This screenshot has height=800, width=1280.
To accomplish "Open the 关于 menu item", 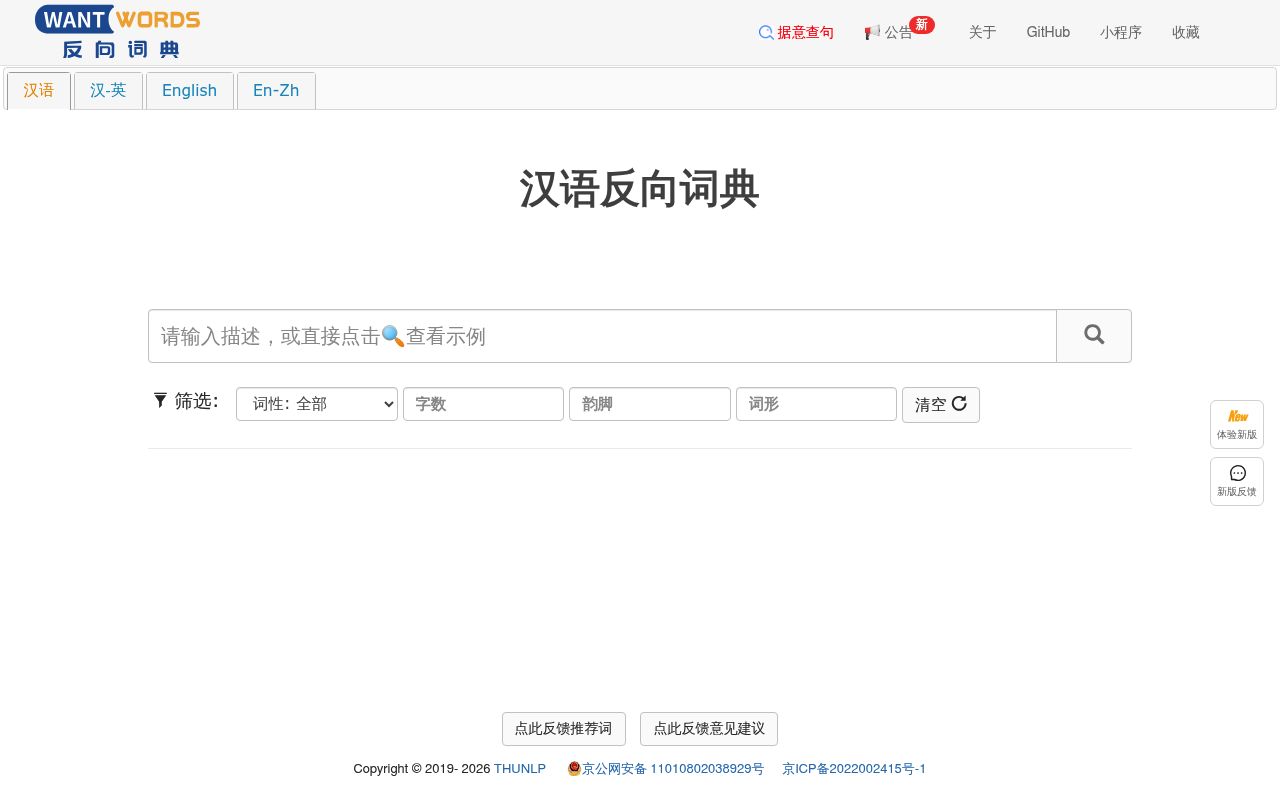I will 983,33.
